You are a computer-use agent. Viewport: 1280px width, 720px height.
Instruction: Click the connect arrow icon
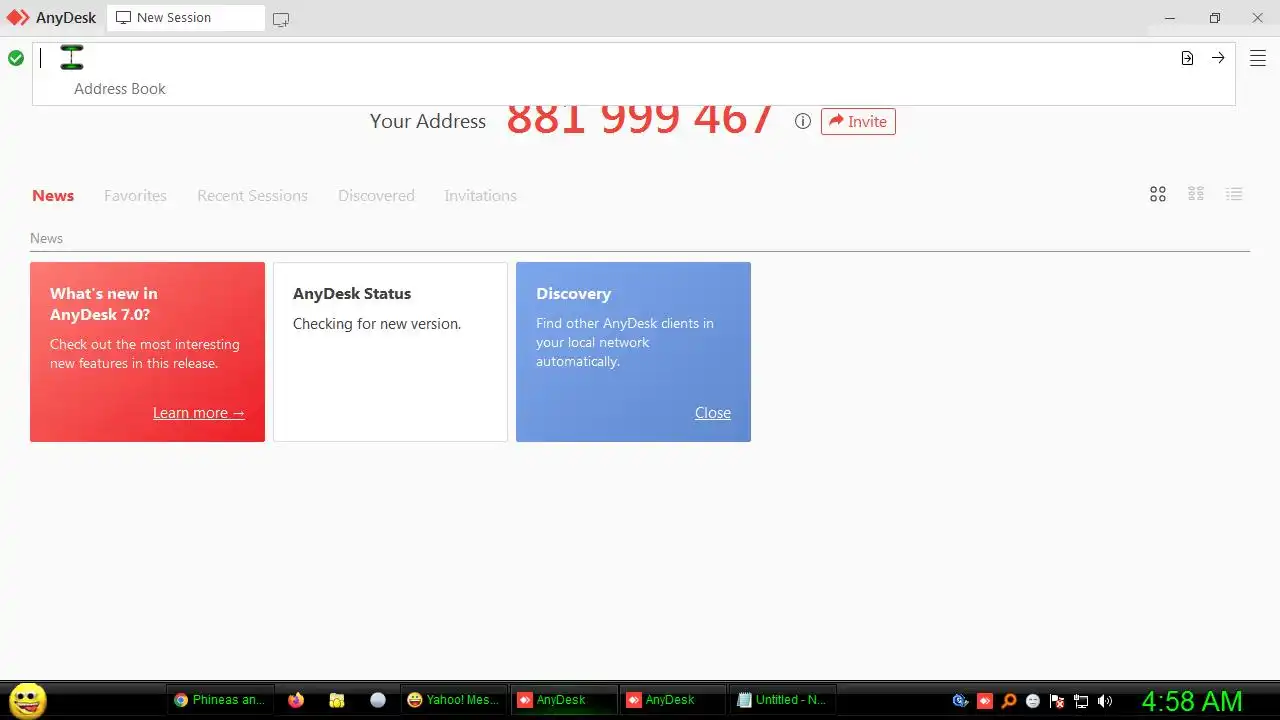[1218, 58]
